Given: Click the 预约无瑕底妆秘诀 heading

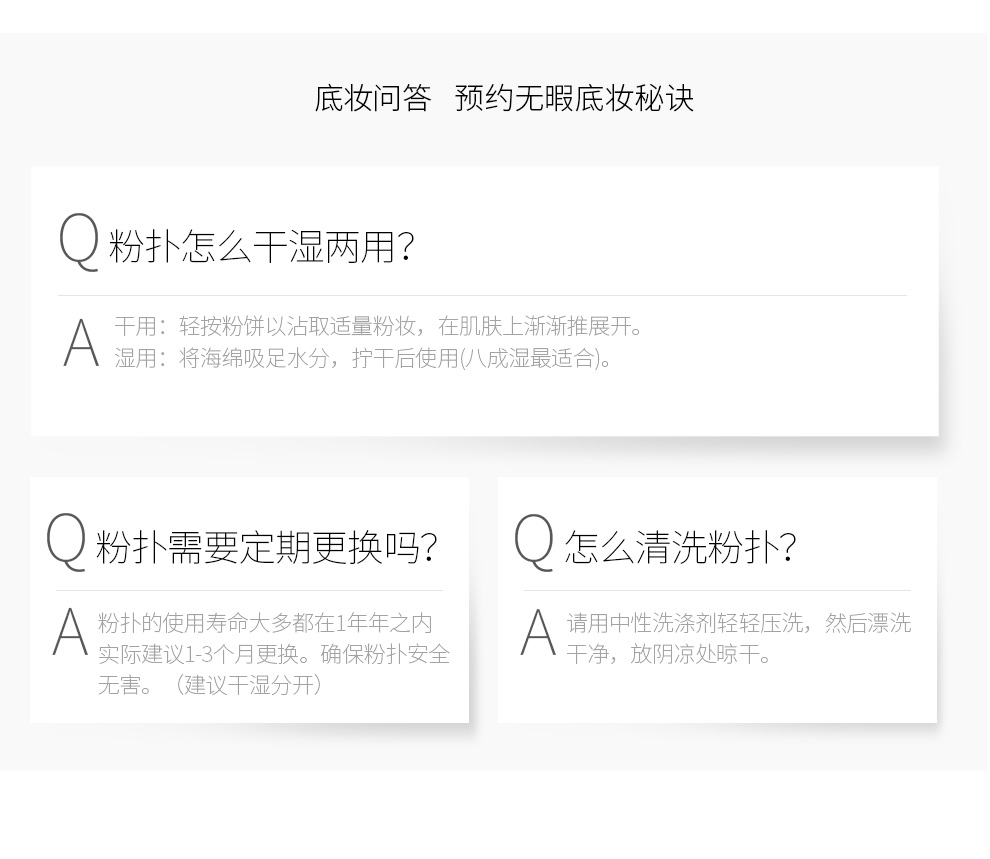Looking at the screenshot, I should [x=574, y=98].
